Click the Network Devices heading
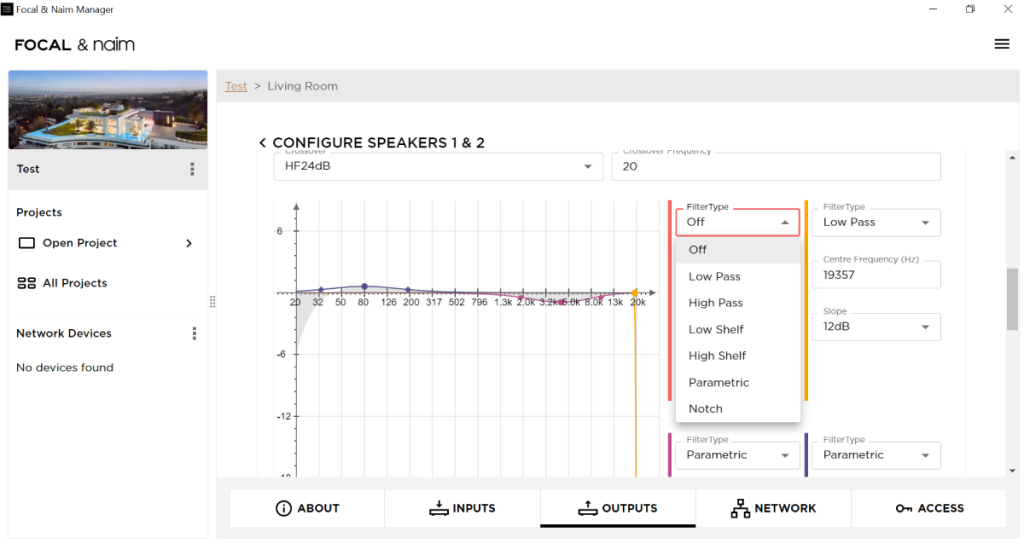Image resolution: width=1024 pixels, height=544 pixels. 64,334
